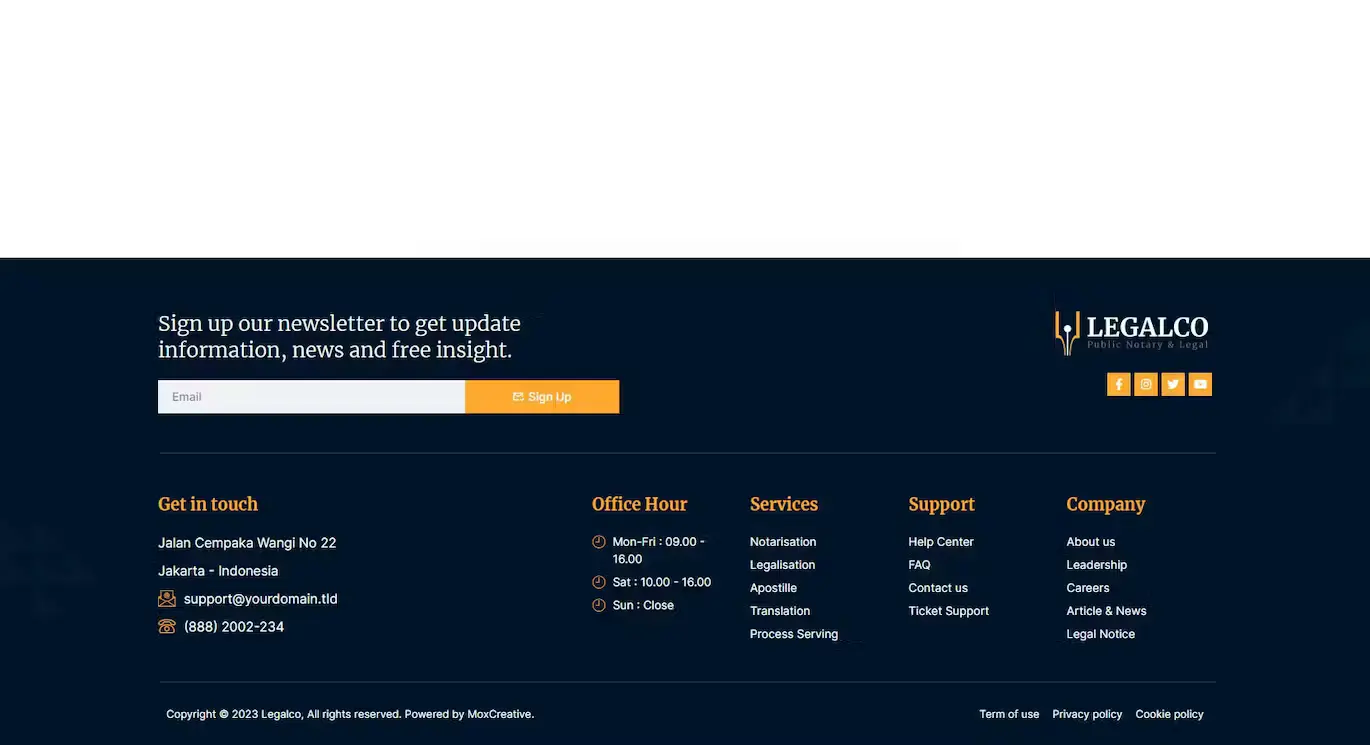Screen dimensions: 1370x745
Task: Click the (888) 2002-234 phone number
Action: 234,627
